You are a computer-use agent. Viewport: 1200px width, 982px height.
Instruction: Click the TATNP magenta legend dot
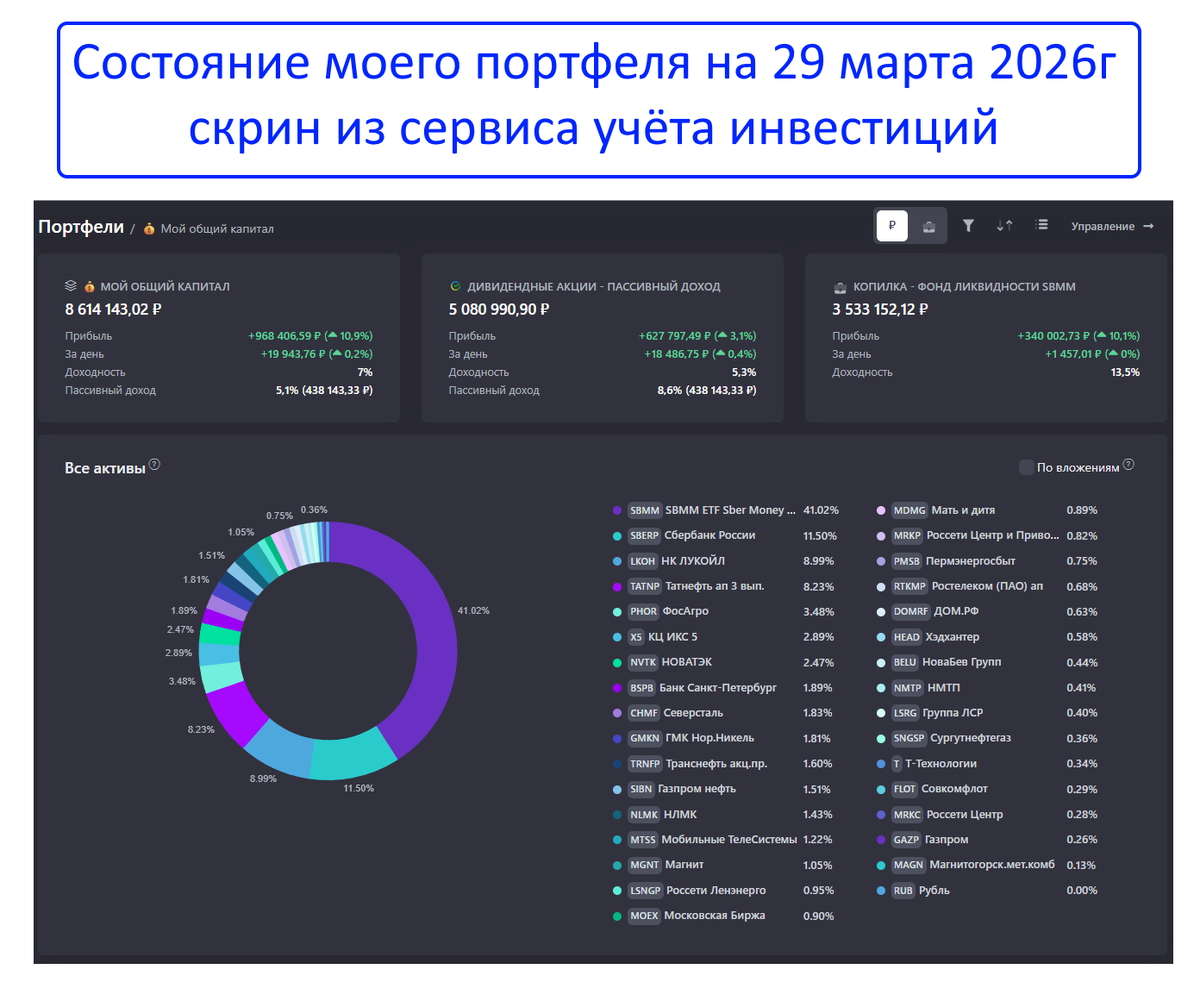(x=617, y=586)
